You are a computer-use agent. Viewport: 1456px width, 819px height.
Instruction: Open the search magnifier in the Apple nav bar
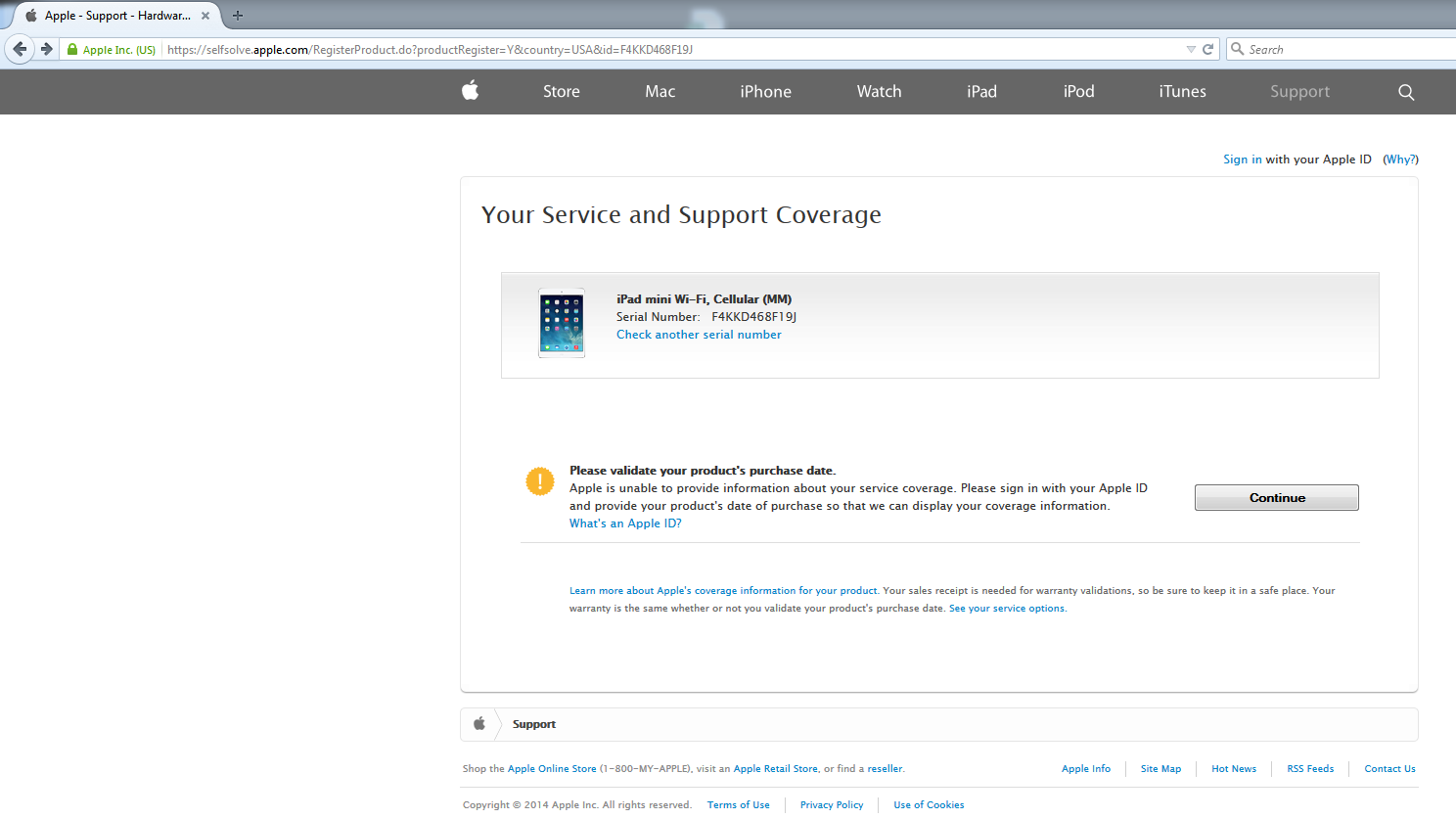1406,92
